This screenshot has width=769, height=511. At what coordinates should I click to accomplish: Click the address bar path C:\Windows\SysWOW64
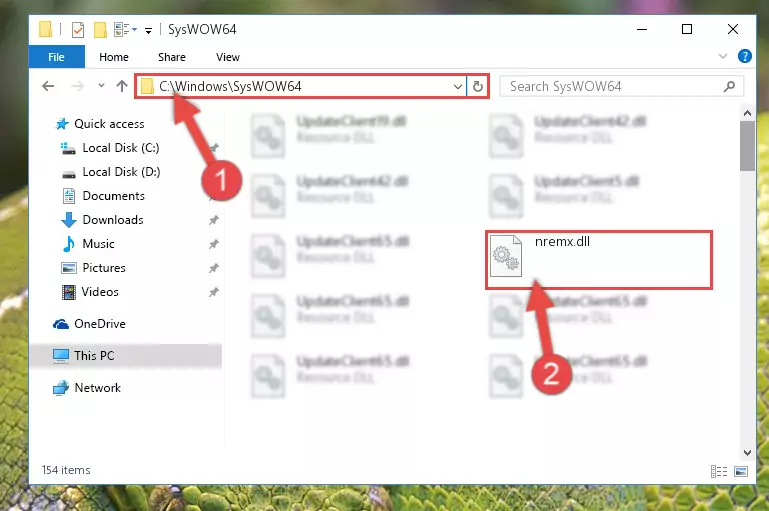230,86
